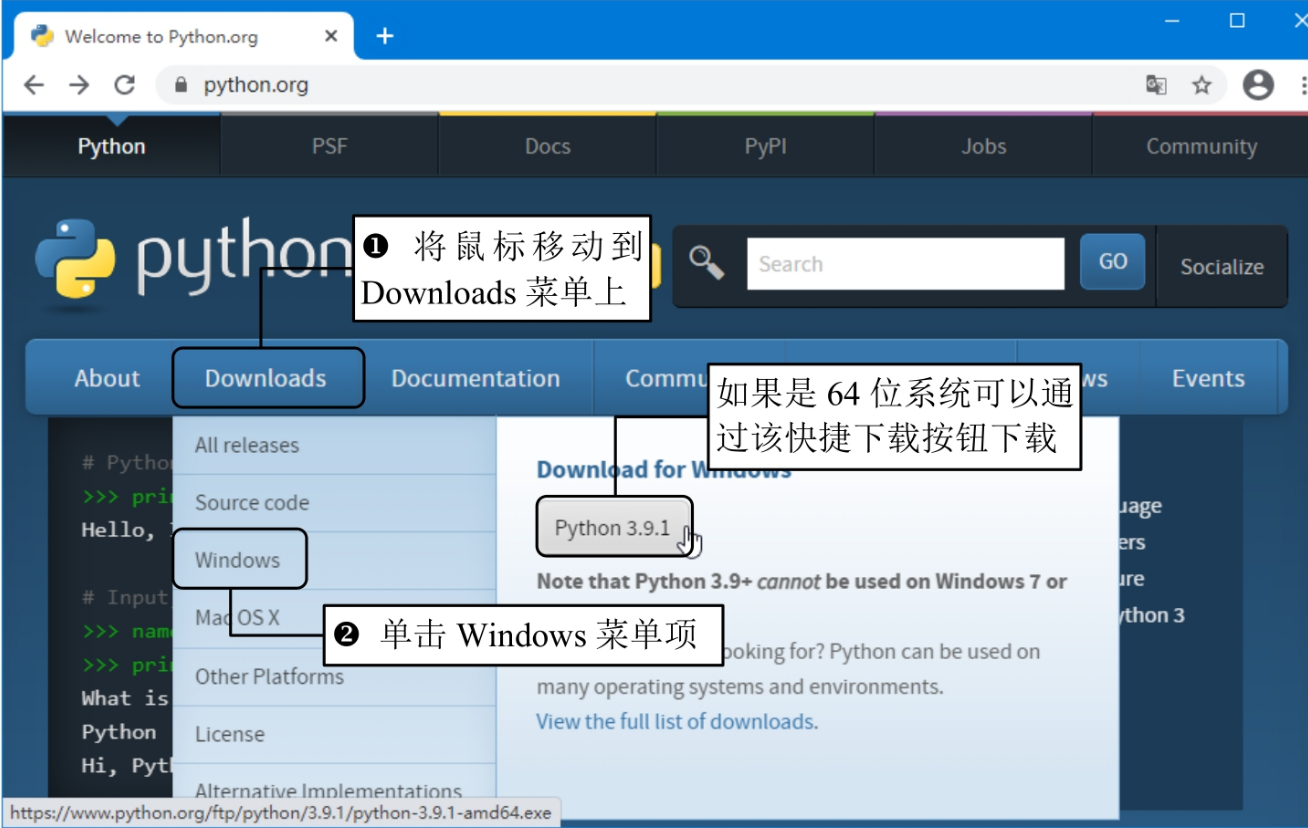Screen dimensions: 1308x828
Task: Open the user profile avatar
Action: [1258, 85]
